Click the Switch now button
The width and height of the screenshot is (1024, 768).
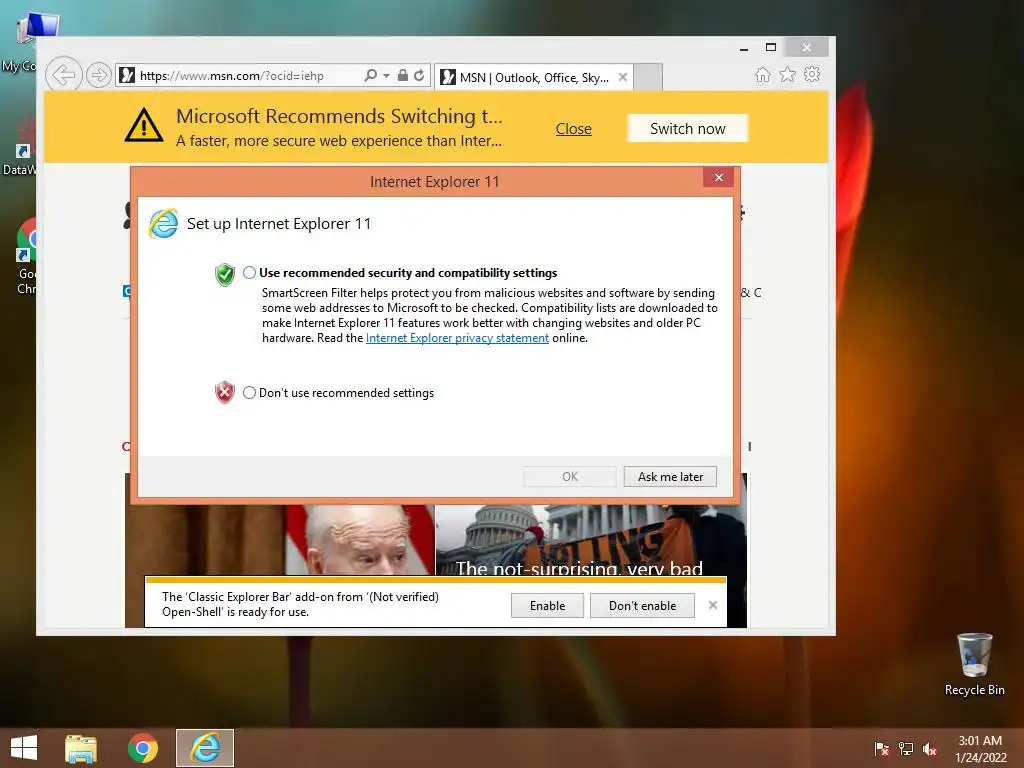pyautogui.click(x=688, y=129)
